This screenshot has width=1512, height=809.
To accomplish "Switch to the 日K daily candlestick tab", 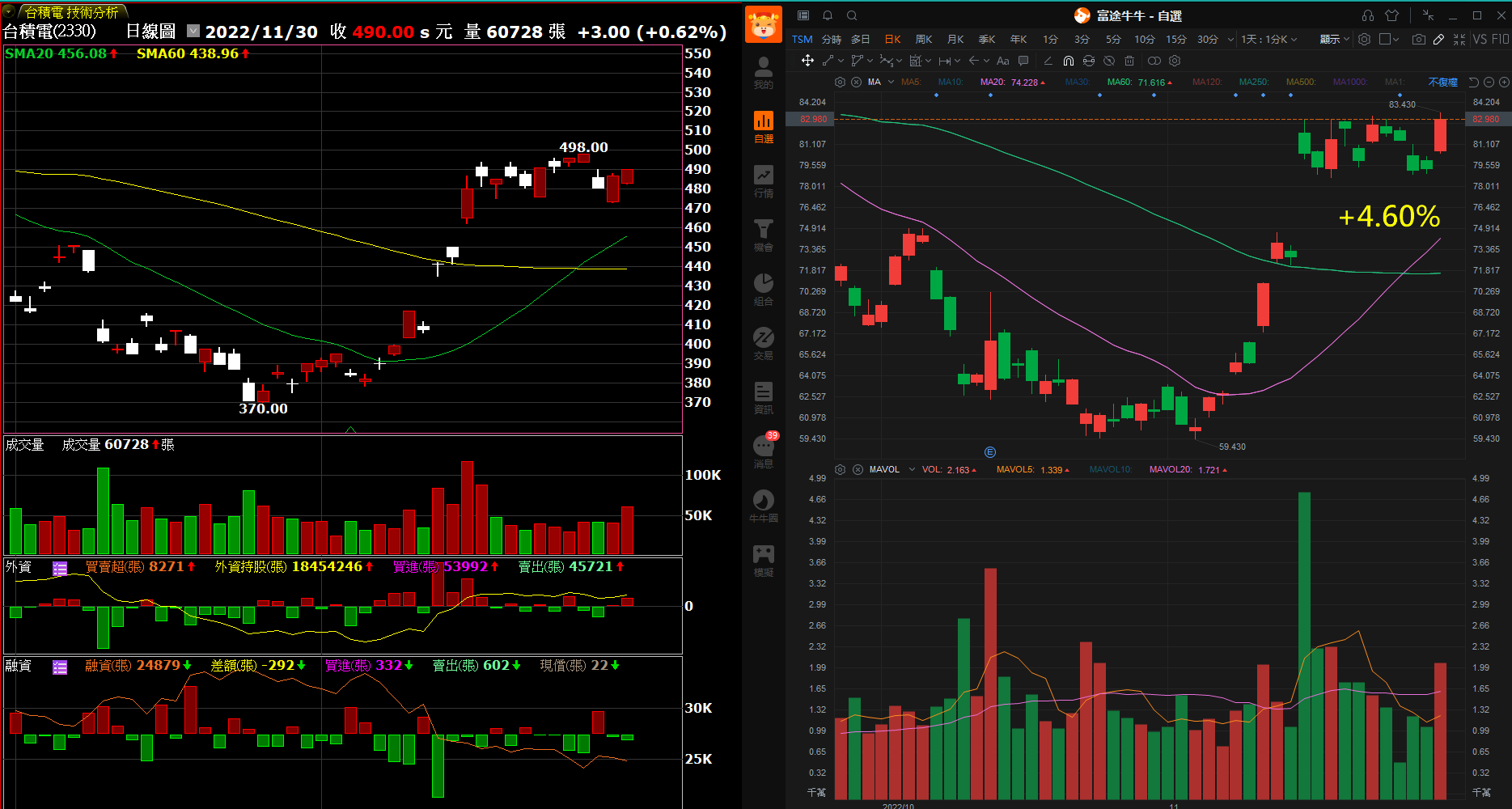I will 892,39.
